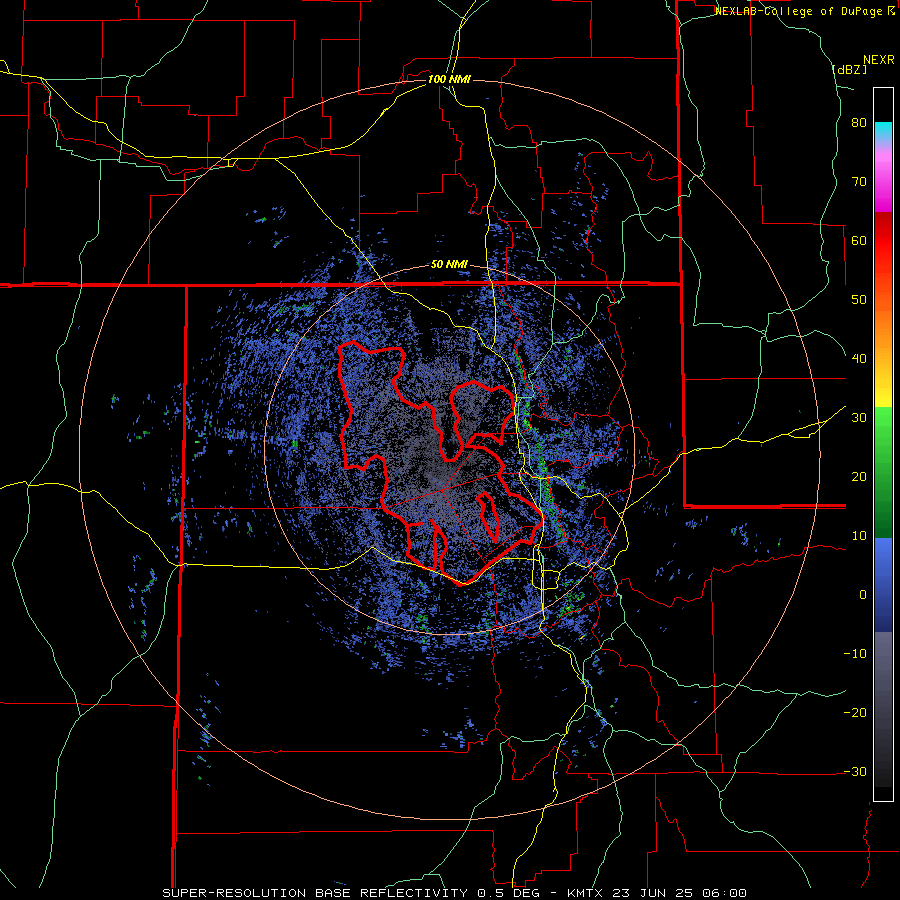Click the 0 value on the dBZ scale
This screenshot has width=900, height=900.
point(863,595)
